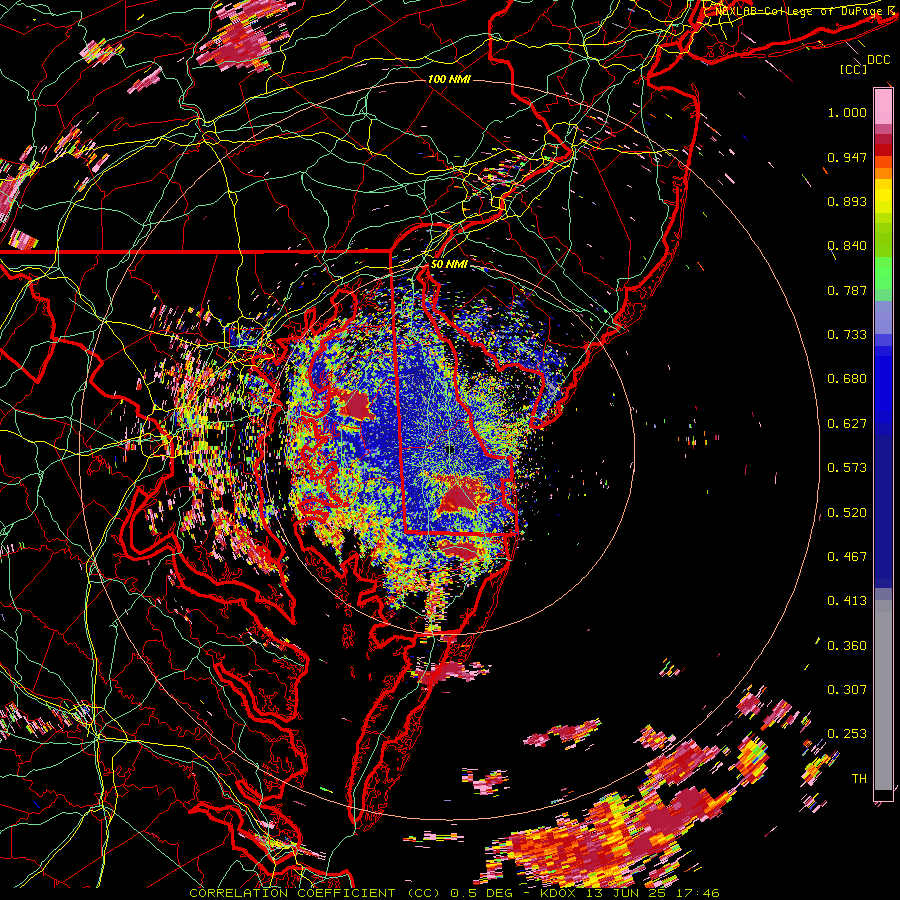
Task: Select the gray low-value color bar segment
Action: [883, 695]
